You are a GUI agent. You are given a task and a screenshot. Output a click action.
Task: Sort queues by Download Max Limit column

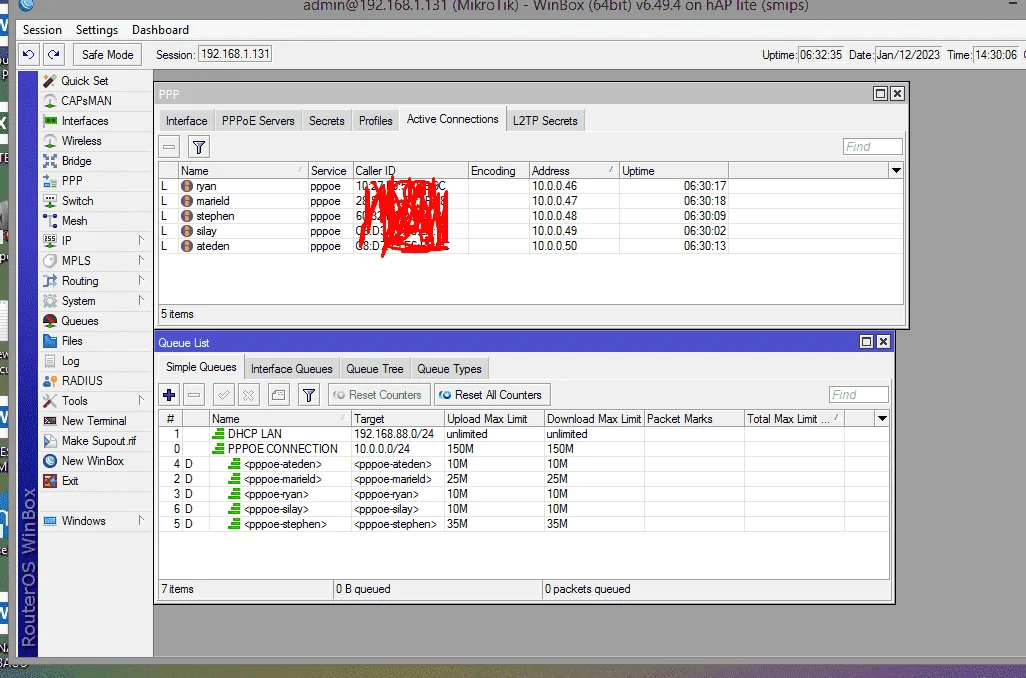[593, 419]
